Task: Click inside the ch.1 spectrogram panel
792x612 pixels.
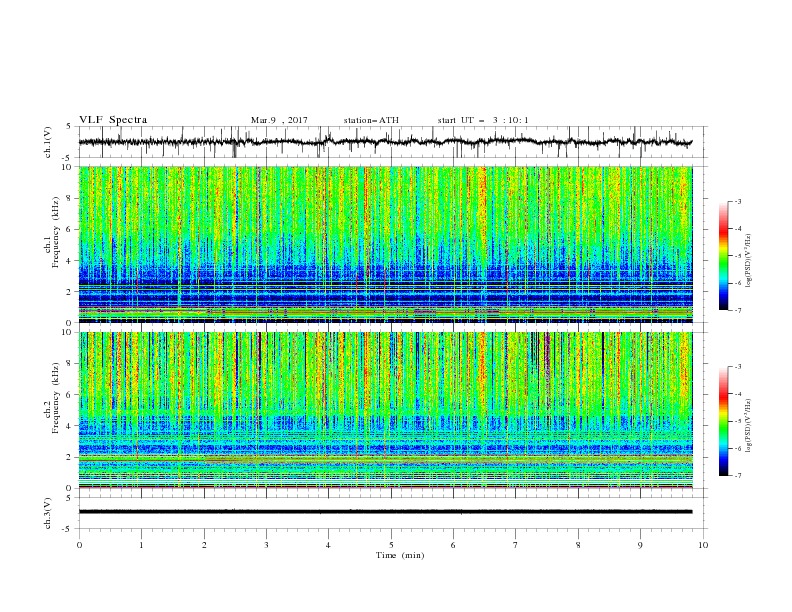Action: [385, 244]
